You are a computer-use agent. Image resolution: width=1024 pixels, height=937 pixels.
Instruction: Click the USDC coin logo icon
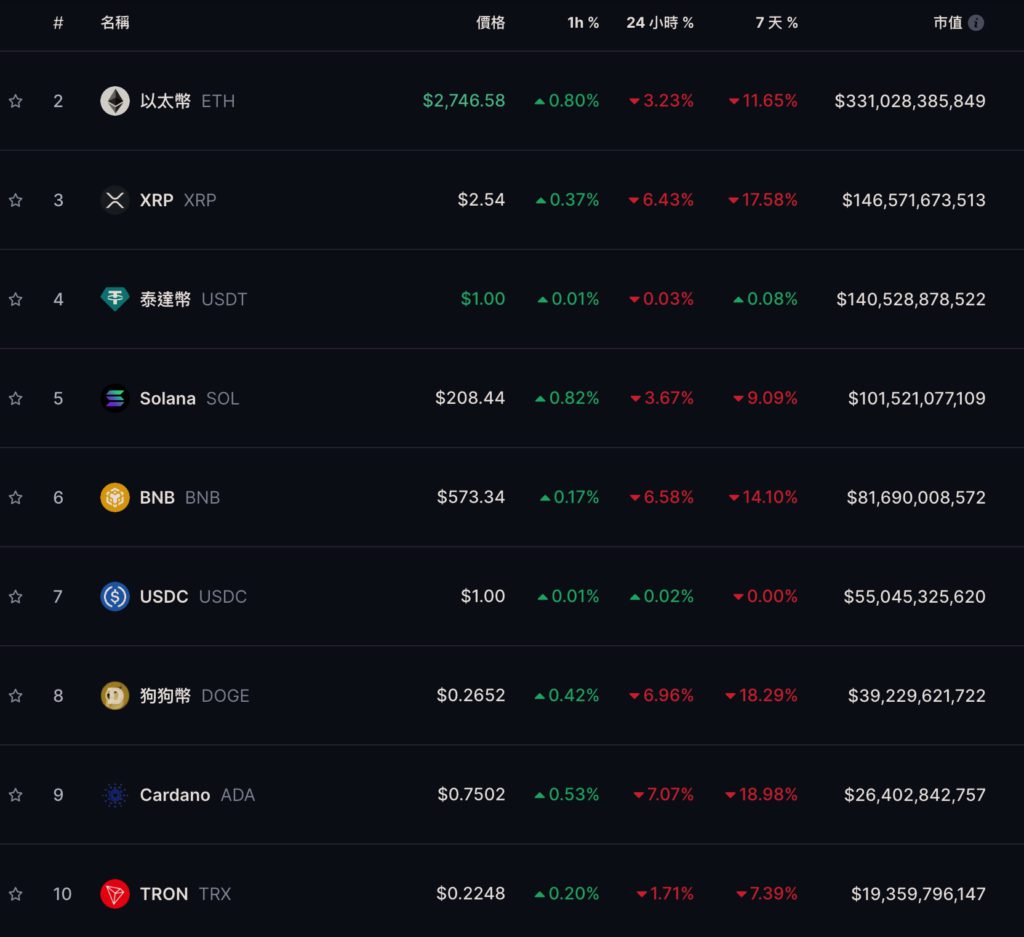(115, 596)
